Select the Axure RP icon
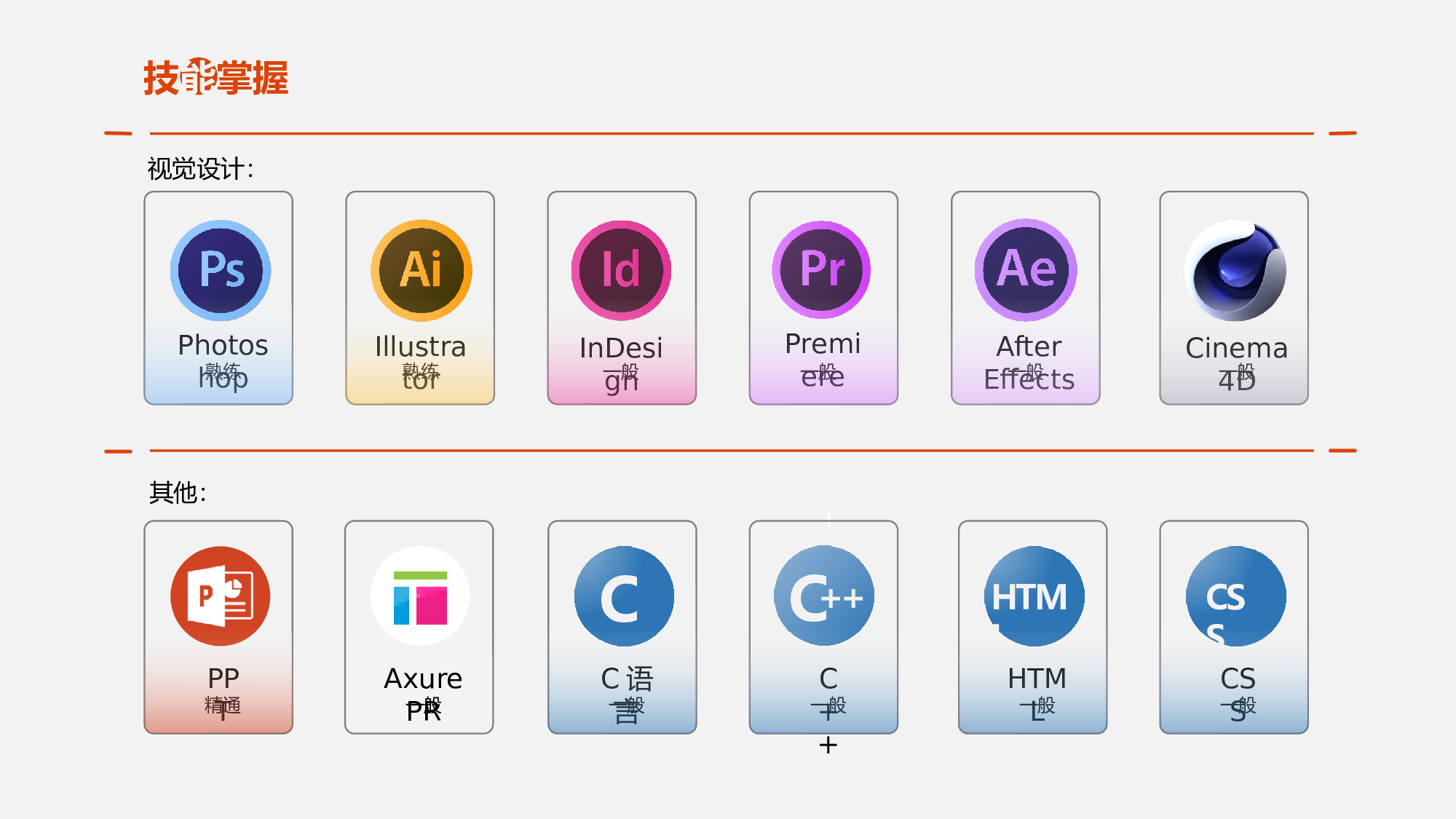 click(420, 596)
